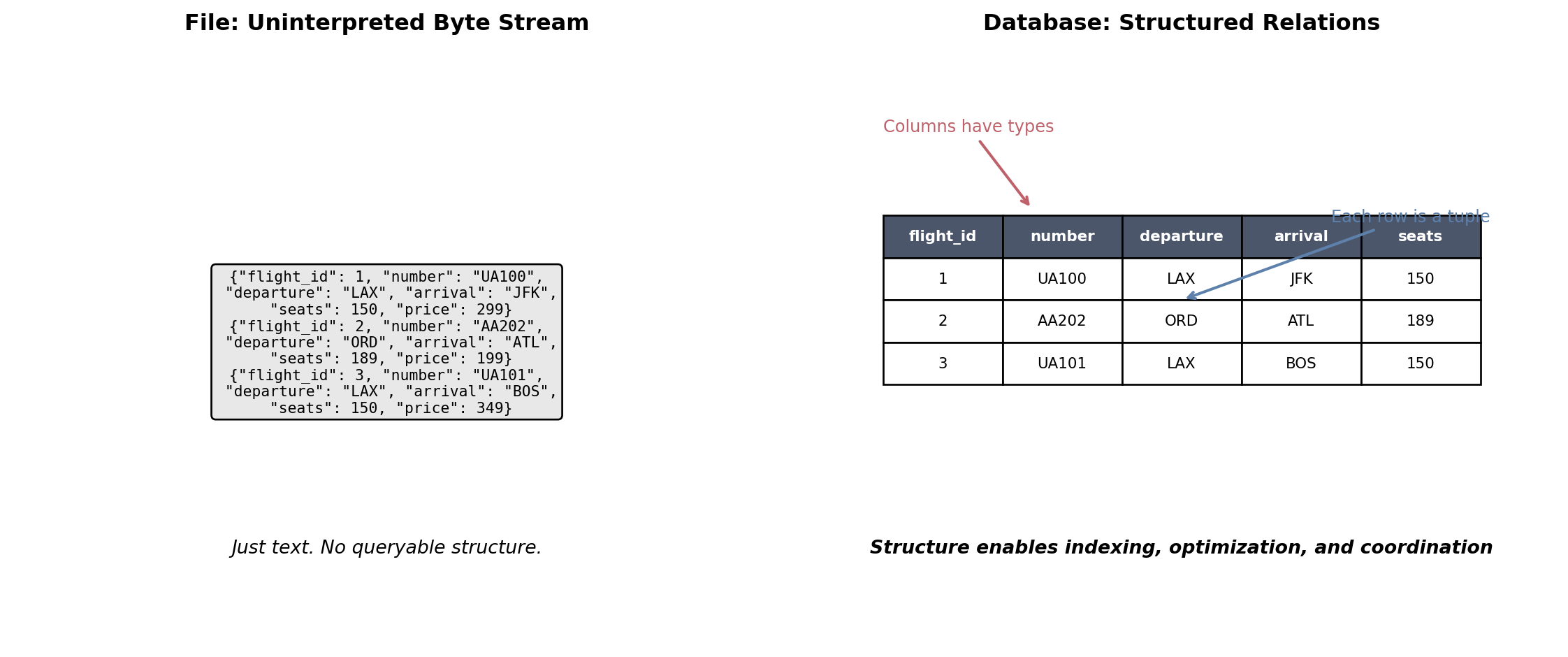Click the UA101 table cell
The height and width of the screenshot is (657, 1568).
[x=1062, y=364]
